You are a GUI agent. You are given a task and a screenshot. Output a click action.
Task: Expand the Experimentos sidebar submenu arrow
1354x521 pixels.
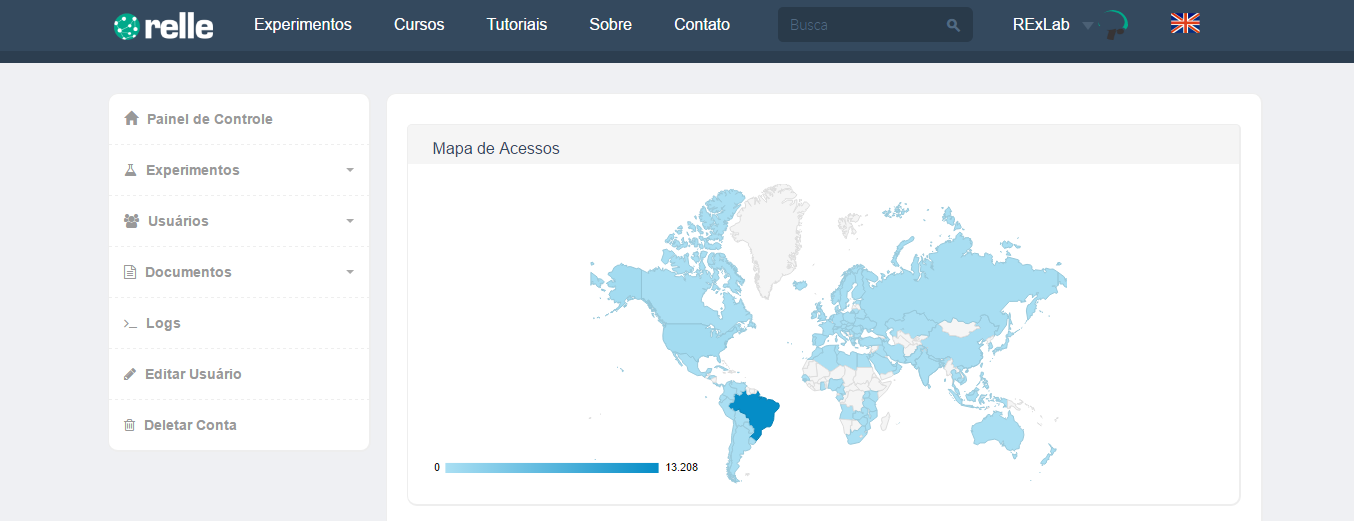[350, 170]
